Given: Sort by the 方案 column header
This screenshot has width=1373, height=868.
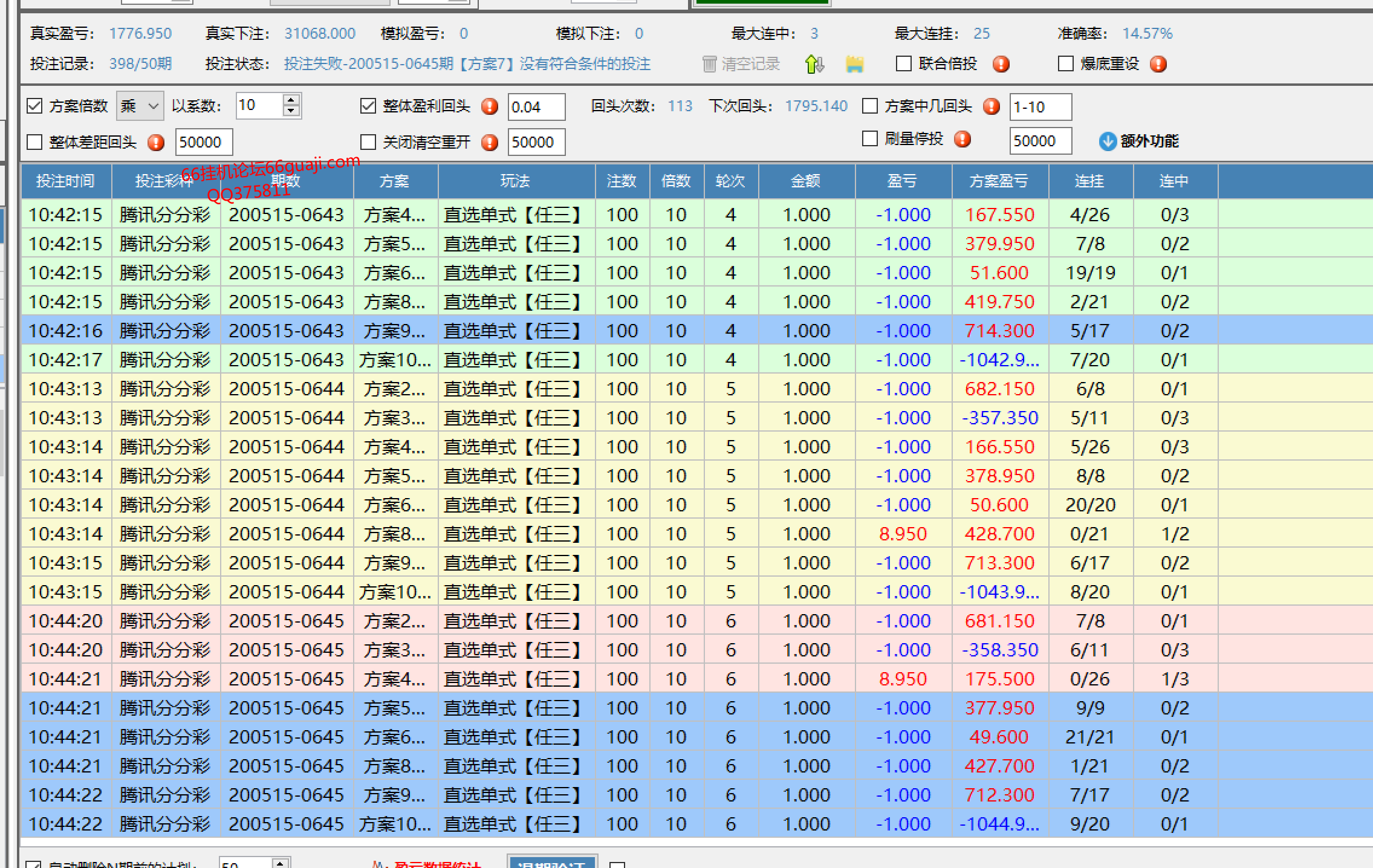Looking at the screenshot, I should [395, 181].
